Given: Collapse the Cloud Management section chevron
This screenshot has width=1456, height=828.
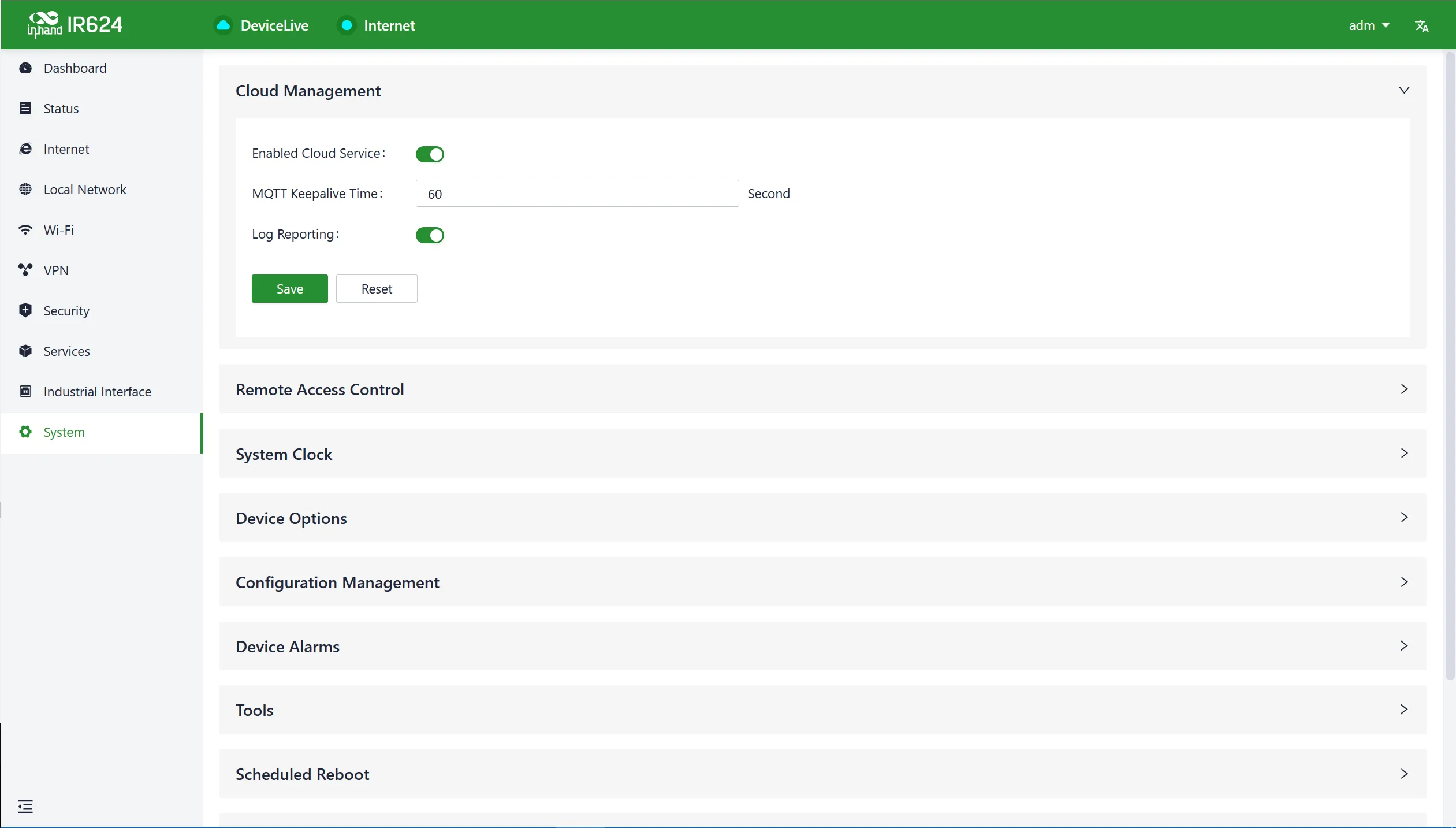Looking at the screenshot, I should [x=1404, y=91].
